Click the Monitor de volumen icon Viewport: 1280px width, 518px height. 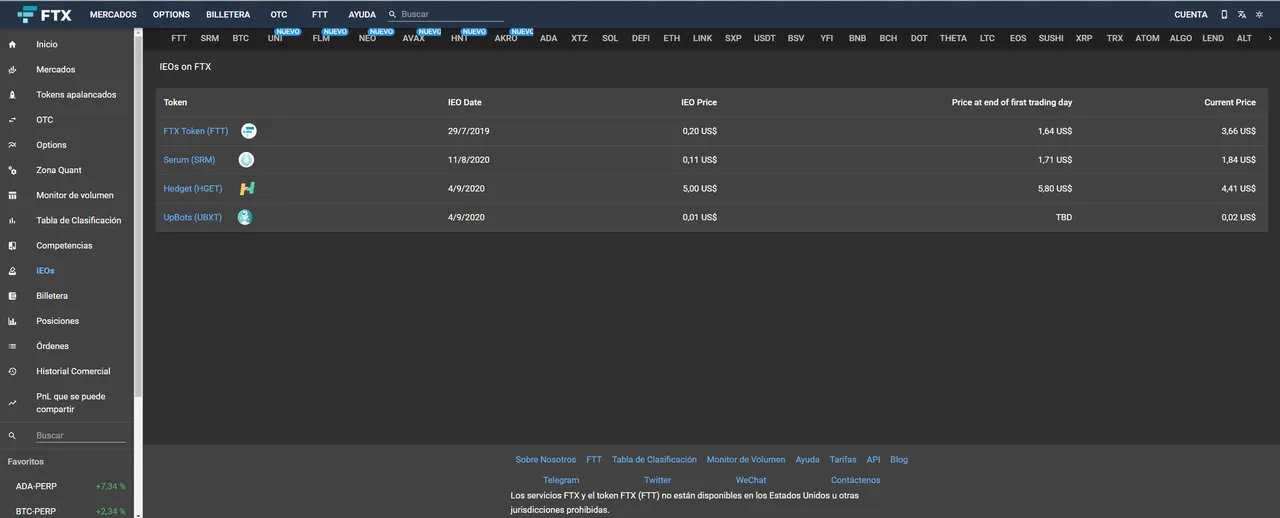[x=12, y=195]
